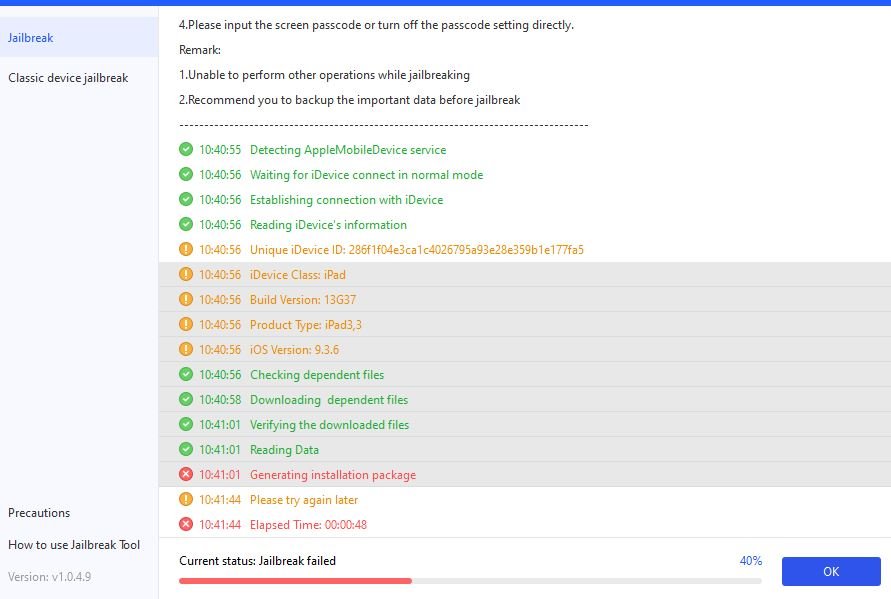Screen dimensions: 891x599
Task: Open How to use Jailbreak Tool
Action: (x=74, y=545)
